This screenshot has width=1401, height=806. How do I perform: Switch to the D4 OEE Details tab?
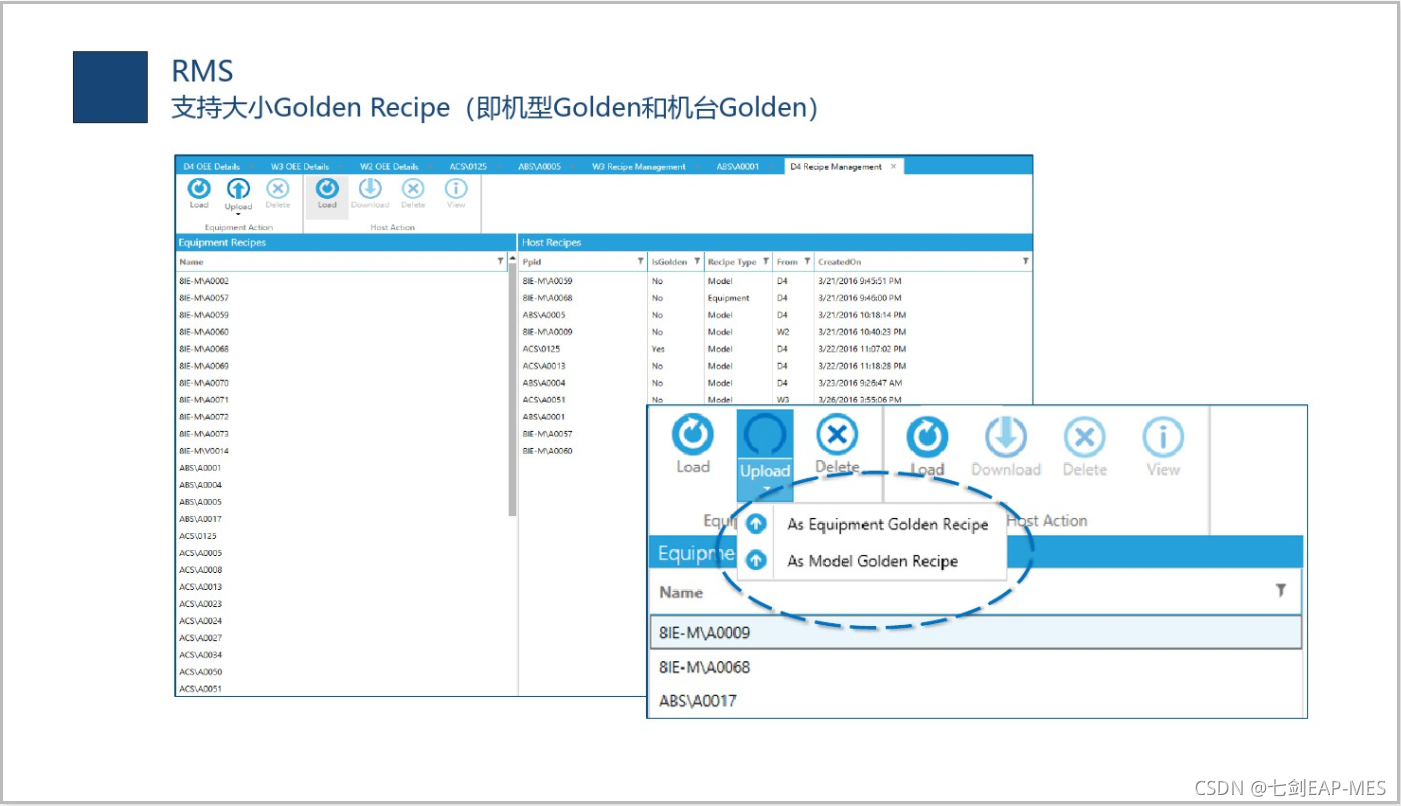pyautogui.click(x=211, y=166)
